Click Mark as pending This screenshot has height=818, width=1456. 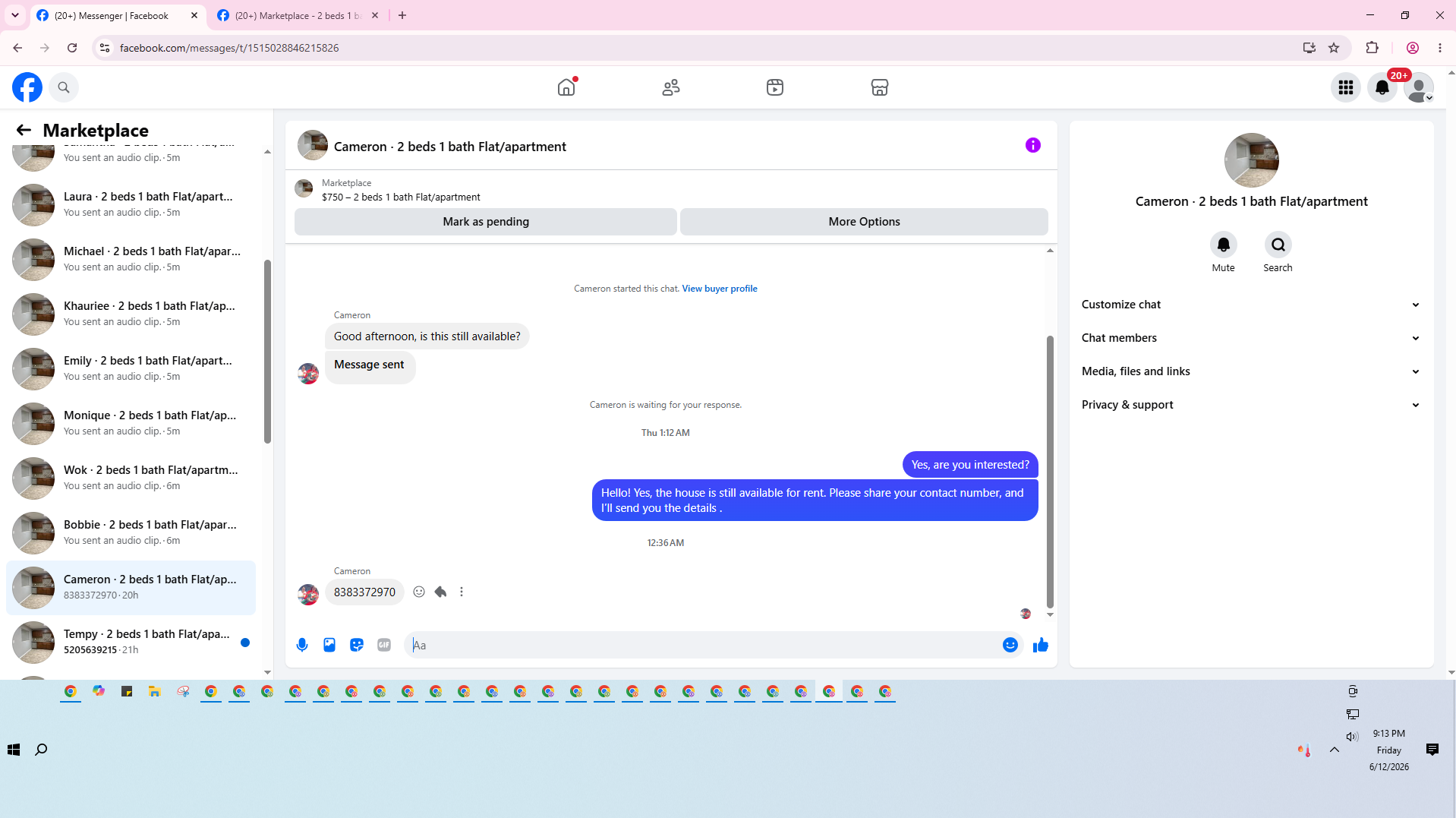[x=486, y=222]
